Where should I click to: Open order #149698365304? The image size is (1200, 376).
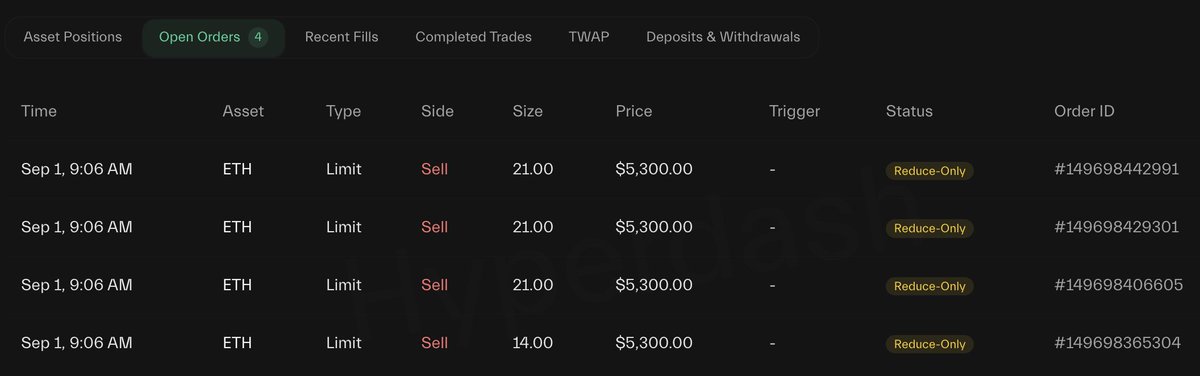[x=1117, y=344]
